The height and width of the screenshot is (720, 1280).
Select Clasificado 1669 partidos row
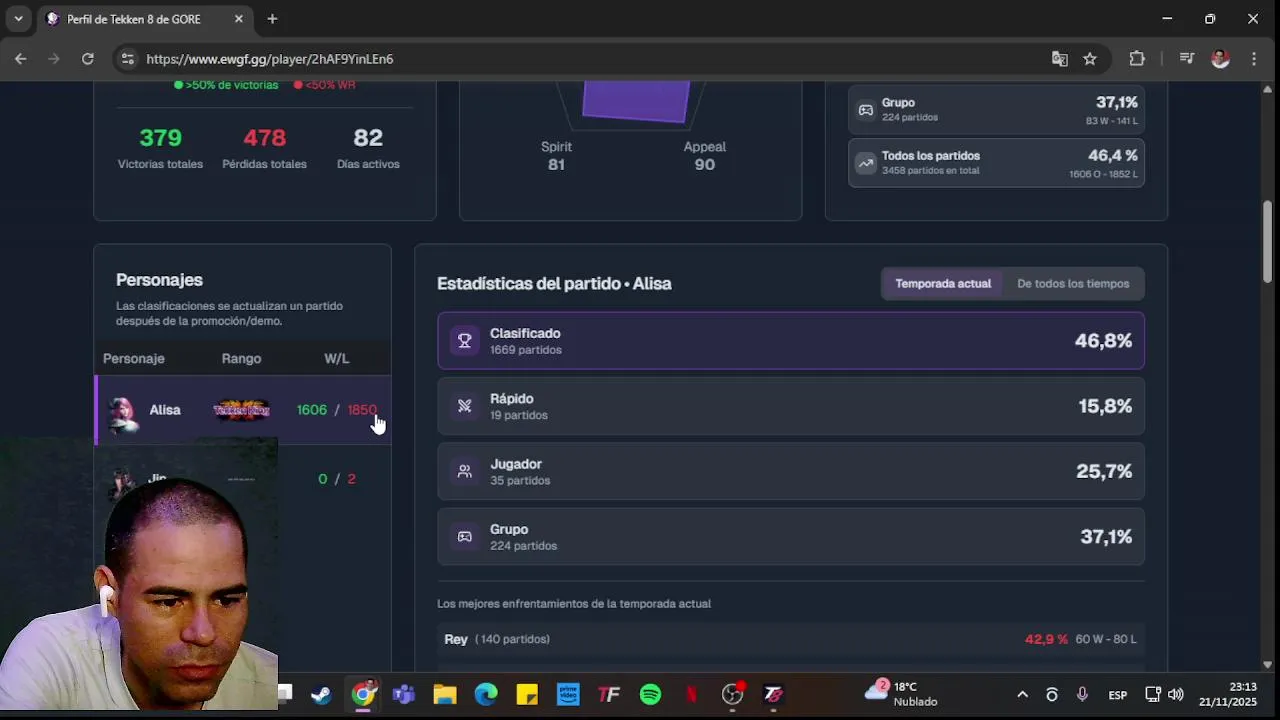click(791, 341)
